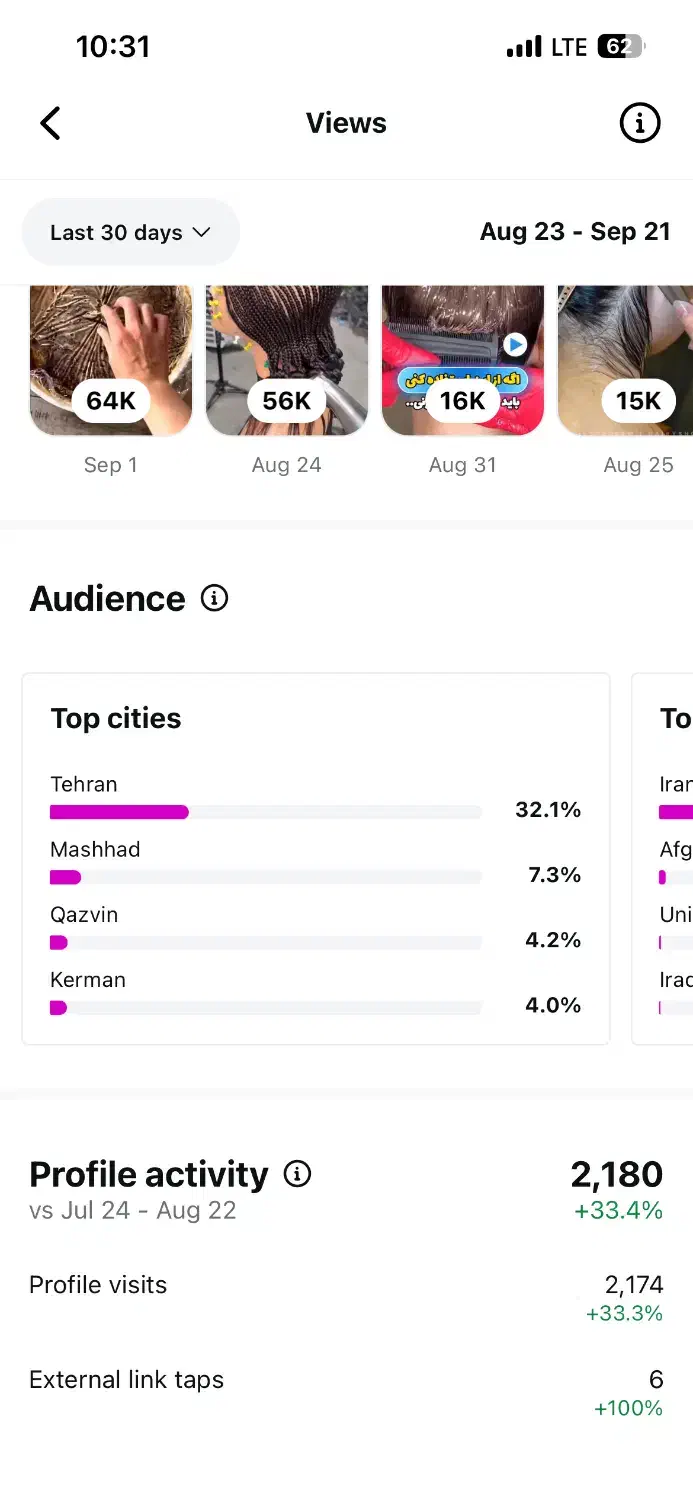The width and height of the screenshot is (693, 1500).
Task: Tap the Kerman 4.0% row
Action: coord(315,994)
